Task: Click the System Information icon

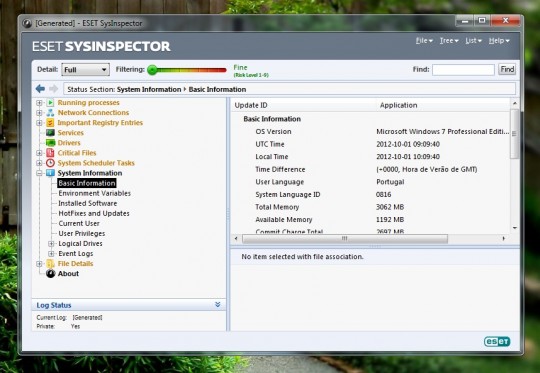Action: click(x=50, y=173)
